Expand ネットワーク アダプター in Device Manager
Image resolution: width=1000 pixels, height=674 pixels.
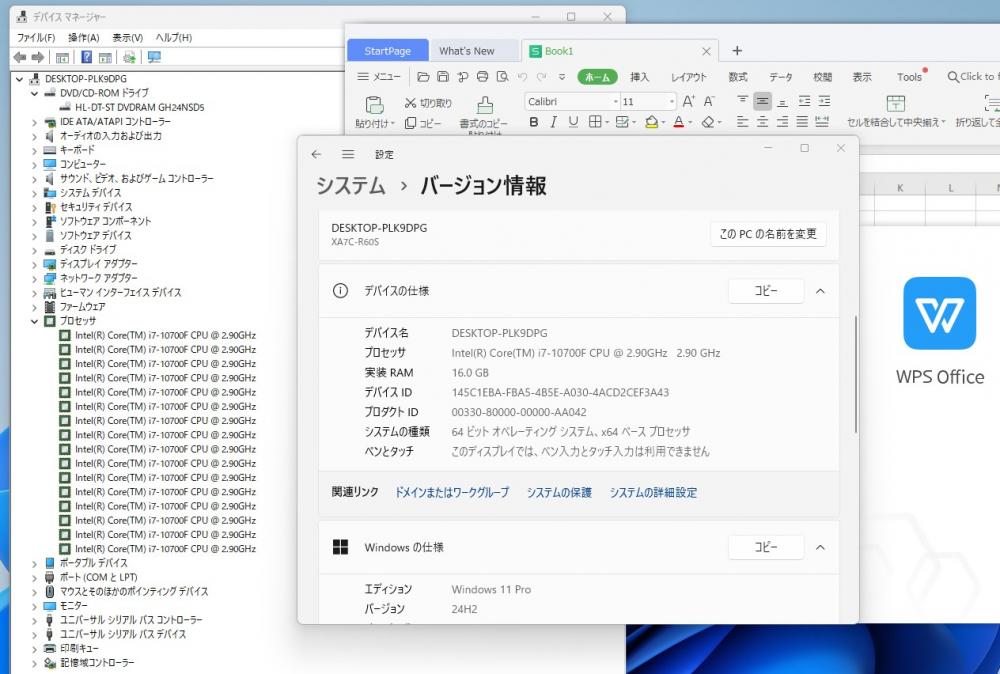coord(34,279)
